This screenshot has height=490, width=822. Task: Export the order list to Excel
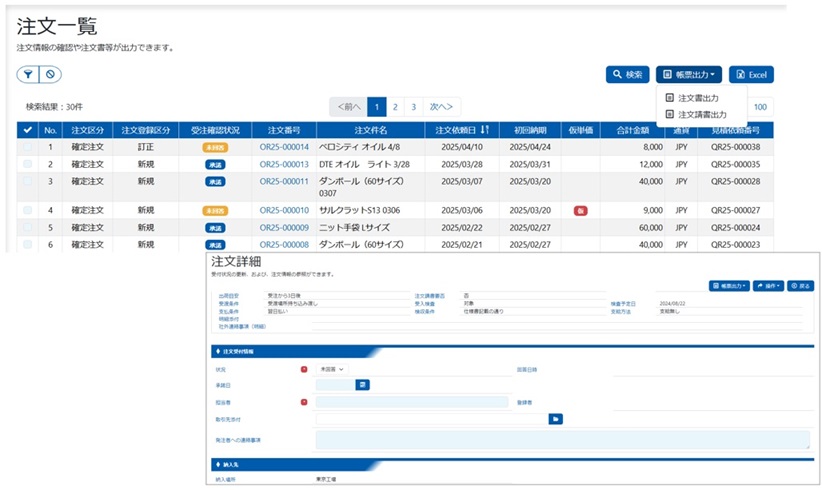751,75
